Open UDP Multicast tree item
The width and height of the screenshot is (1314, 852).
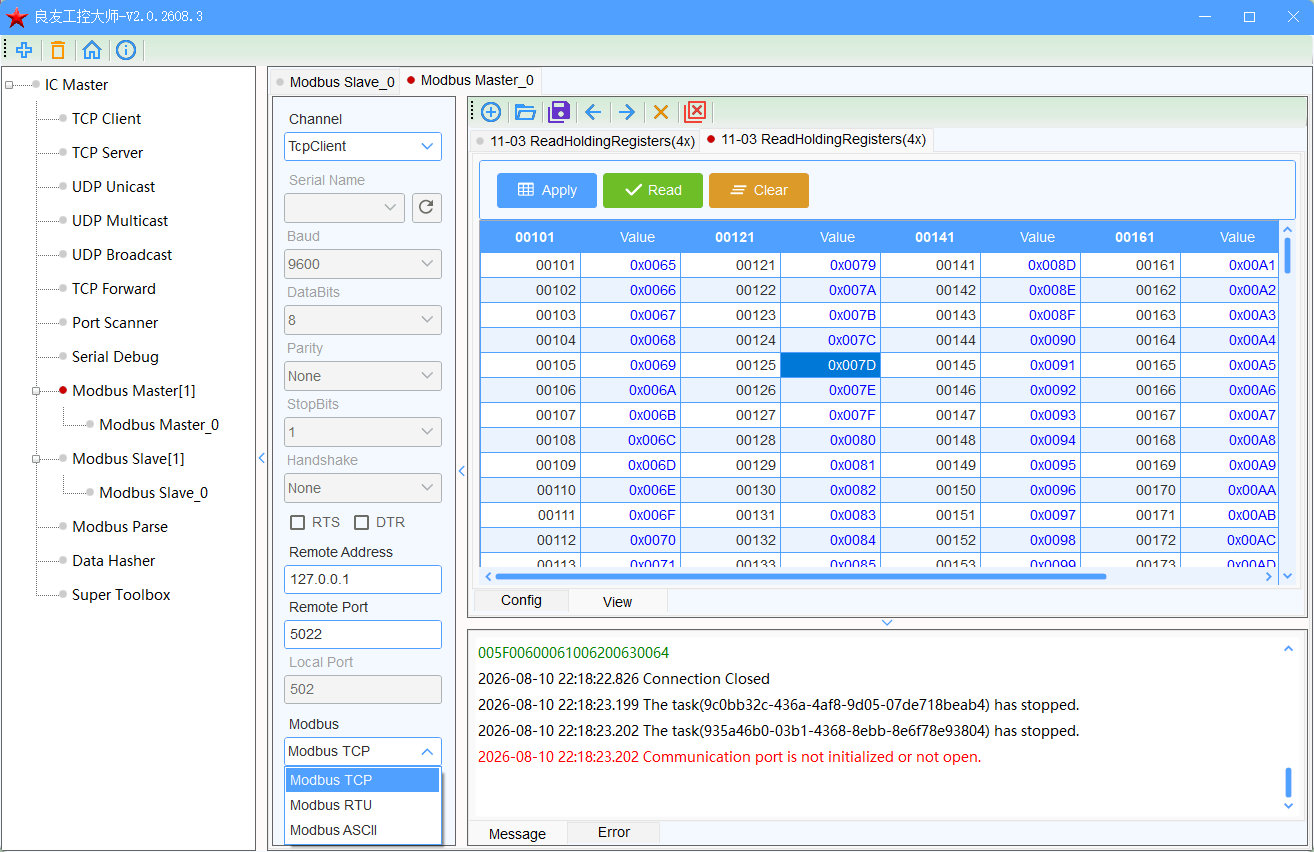click(120, 221)
